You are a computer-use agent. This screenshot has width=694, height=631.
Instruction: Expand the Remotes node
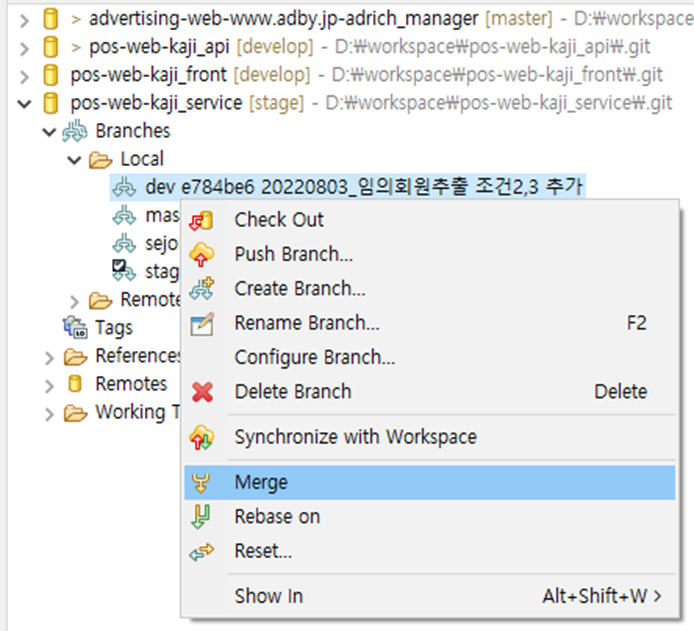(x=49, y=386)
